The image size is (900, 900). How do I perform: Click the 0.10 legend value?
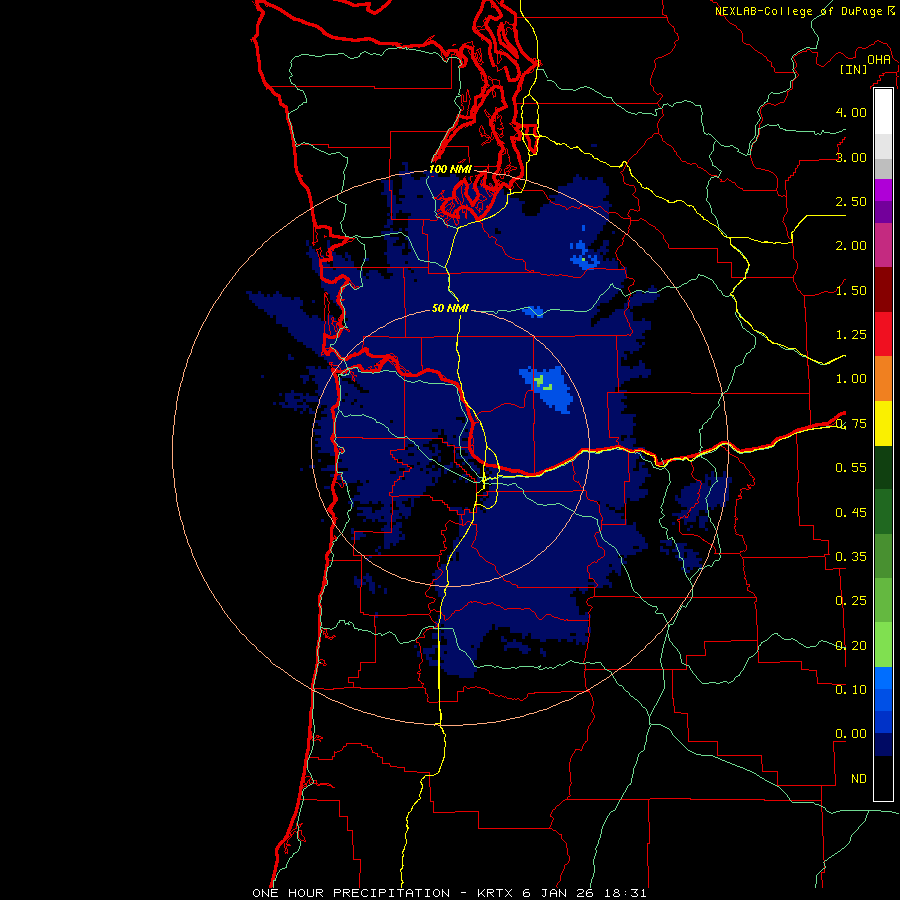tap(851, 690)
